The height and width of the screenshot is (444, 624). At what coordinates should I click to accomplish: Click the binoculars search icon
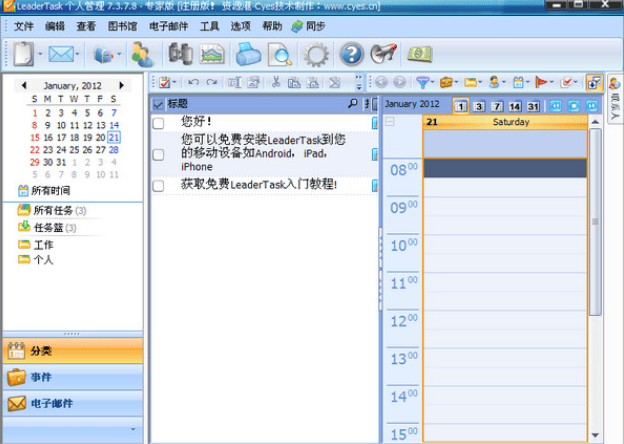click(180, 54)
